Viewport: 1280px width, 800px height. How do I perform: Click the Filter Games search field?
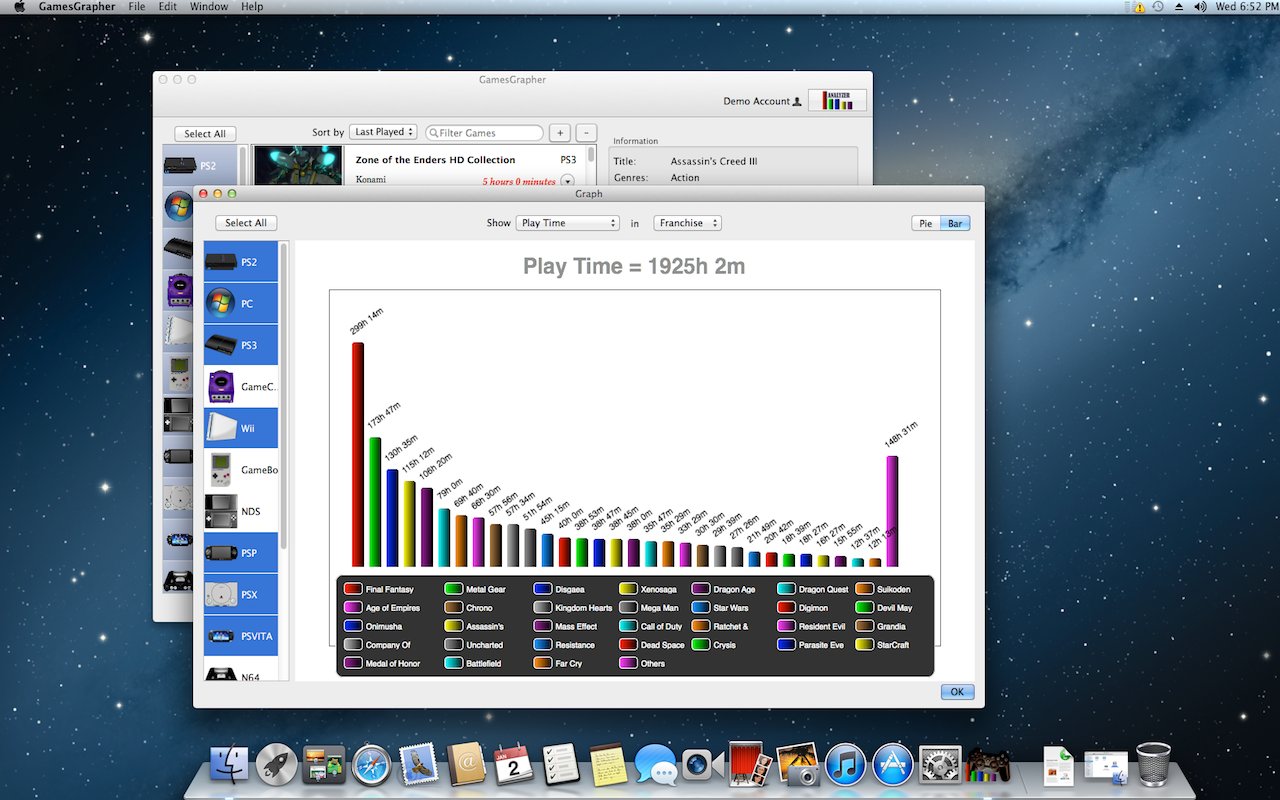tap(485, 133)
